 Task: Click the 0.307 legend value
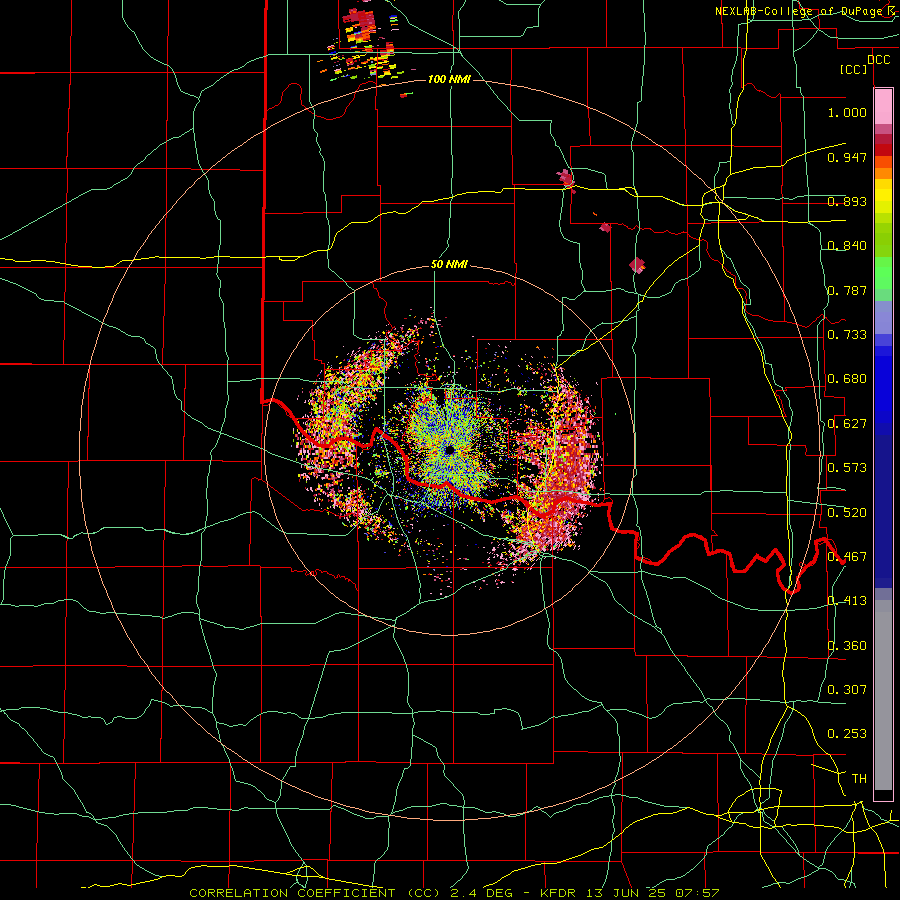pyautogui.click(x=847, y=690)
